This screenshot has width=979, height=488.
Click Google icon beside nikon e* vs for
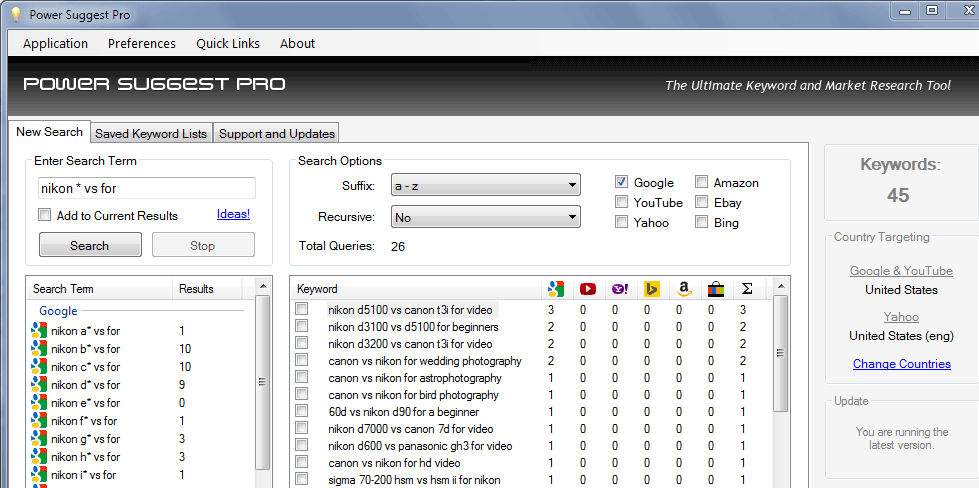[39, 403]
